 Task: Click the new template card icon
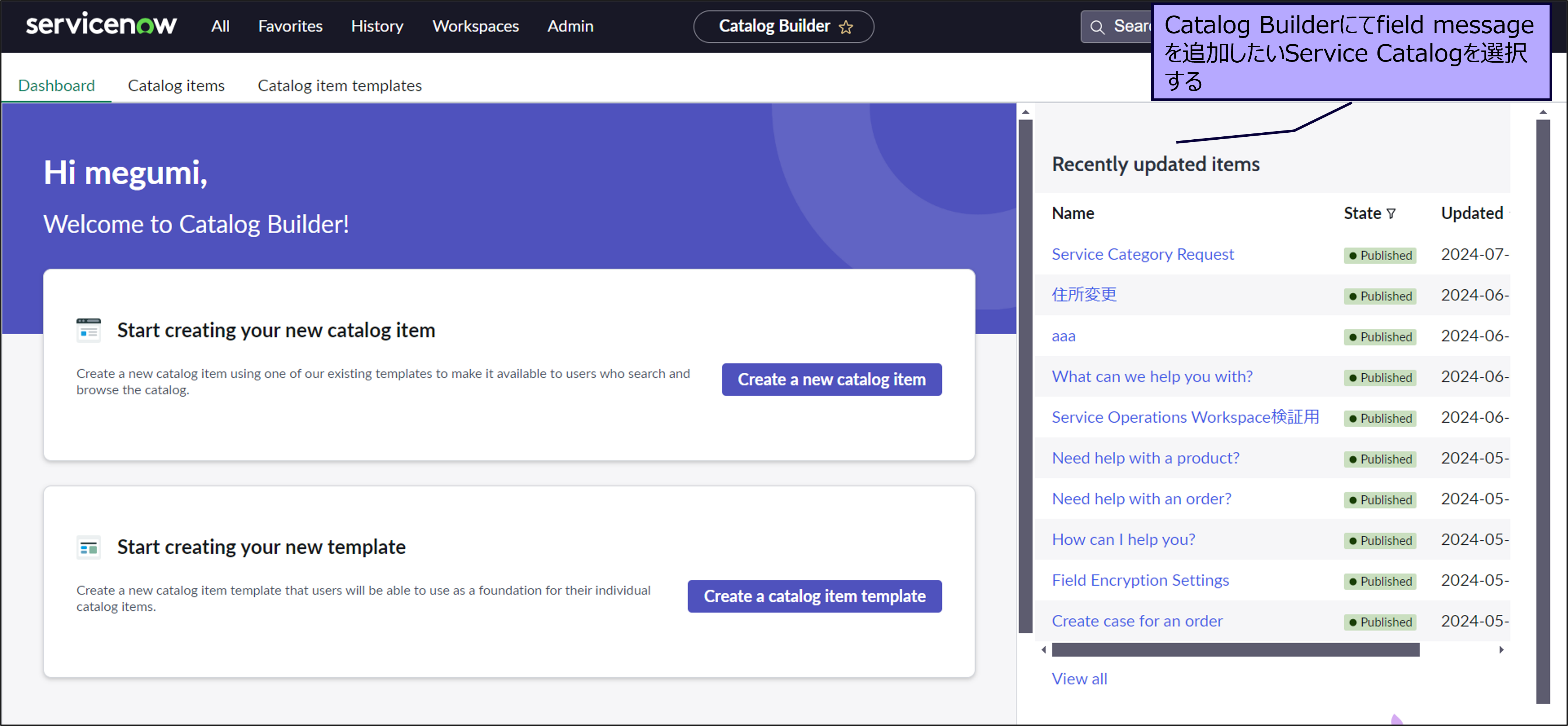[88, 547]
